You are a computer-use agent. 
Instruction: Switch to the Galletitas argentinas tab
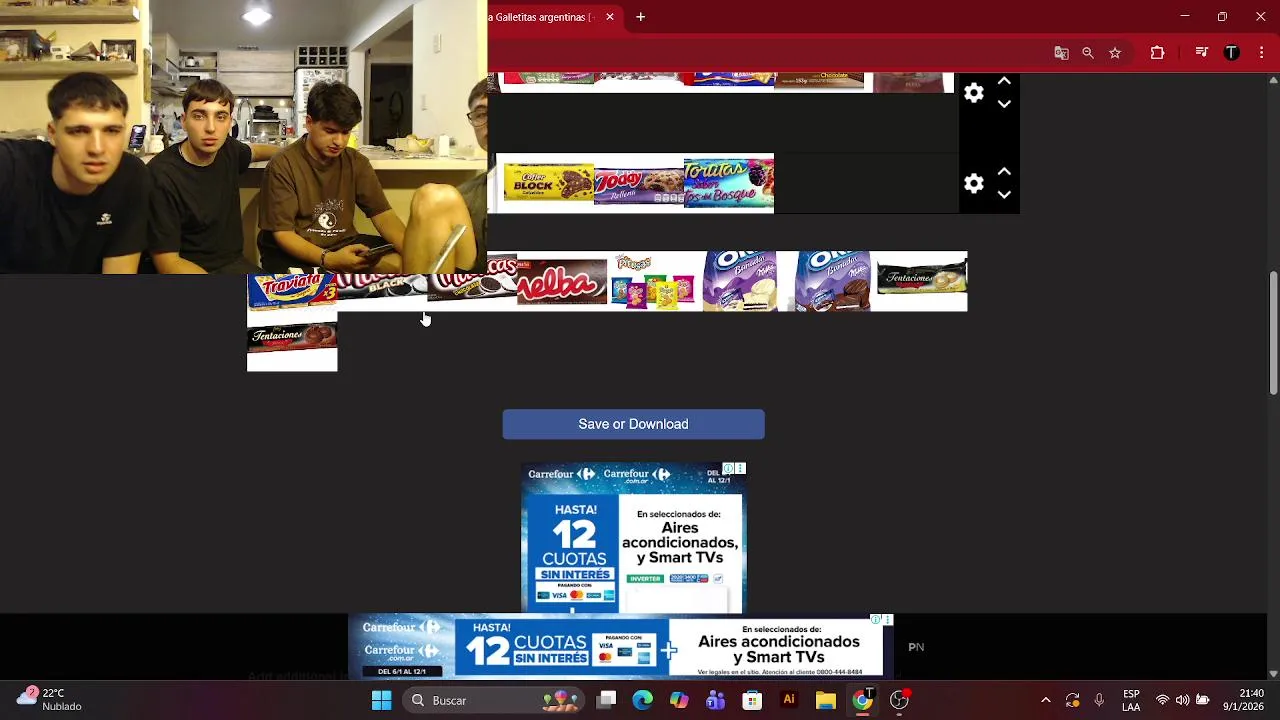point(544,17)
